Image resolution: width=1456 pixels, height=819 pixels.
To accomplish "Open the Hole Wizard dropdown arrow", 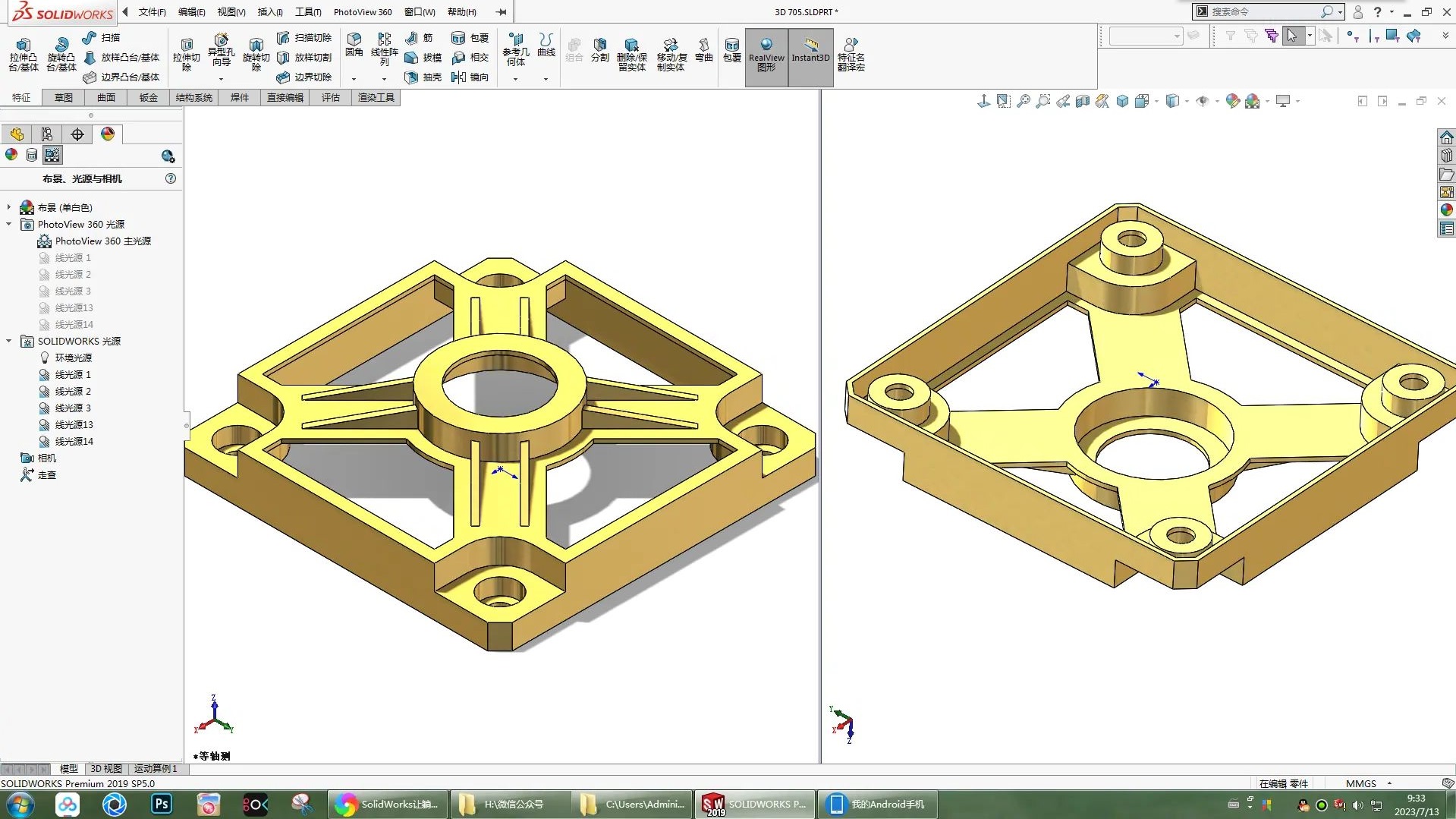I will pos(221,79).
